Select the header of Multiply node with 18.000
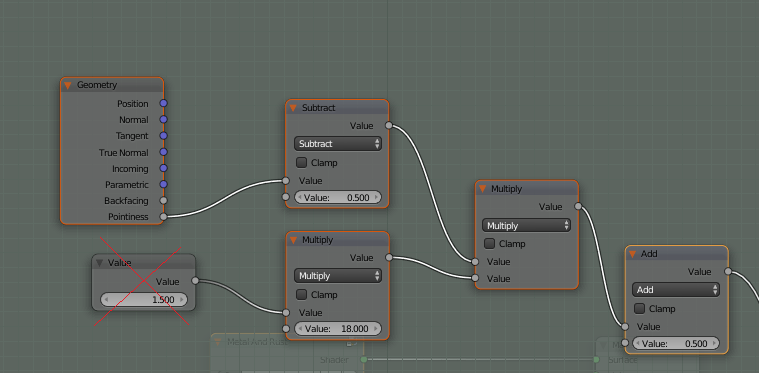Image resolution: width=759 pixels, height=373 pixels. [x=337, y=239]
